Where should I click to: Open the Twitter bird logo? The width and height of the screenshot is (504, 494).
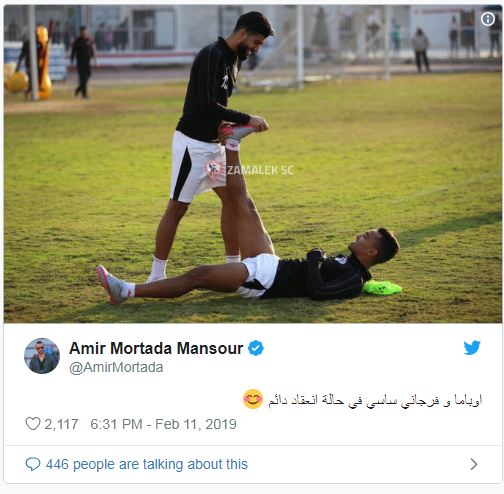472,348
